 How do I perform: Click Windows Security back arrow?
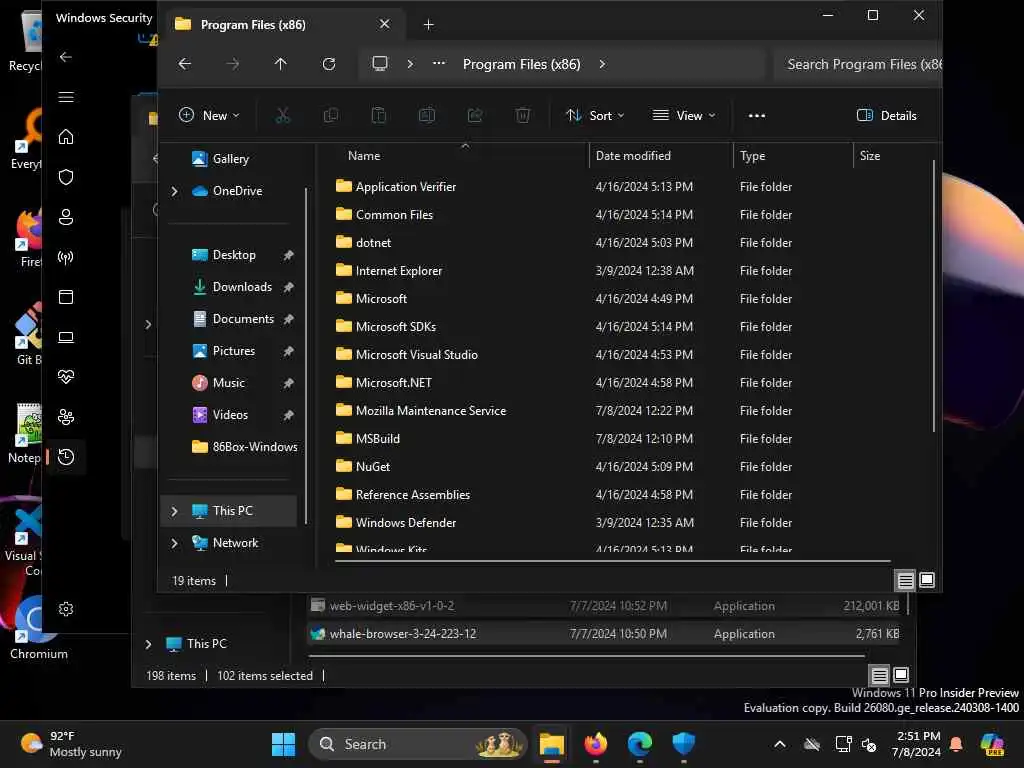point(66,57)
